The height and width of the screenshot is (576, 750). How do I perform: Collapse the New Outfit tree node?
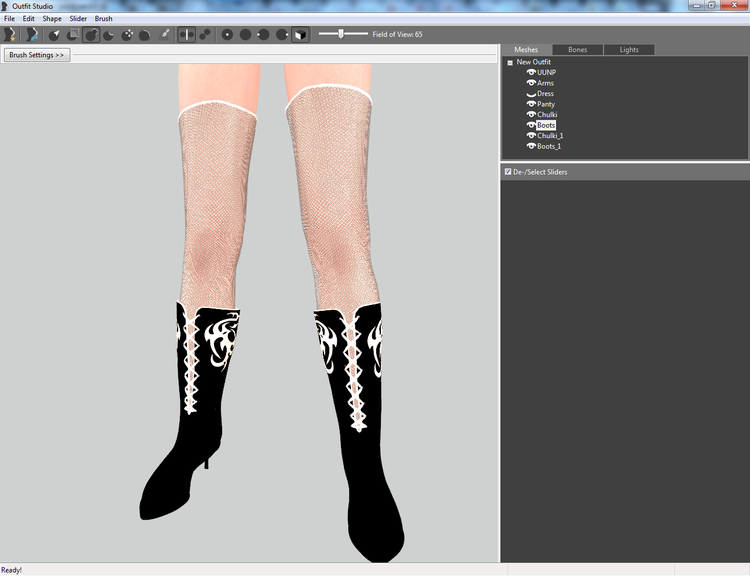pyautogui.click(x=510, y=62)
